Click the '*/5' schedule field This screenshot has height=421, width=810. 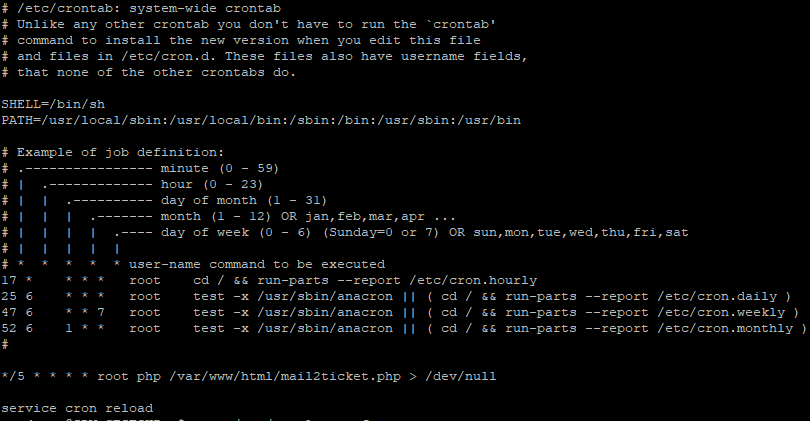13,376
